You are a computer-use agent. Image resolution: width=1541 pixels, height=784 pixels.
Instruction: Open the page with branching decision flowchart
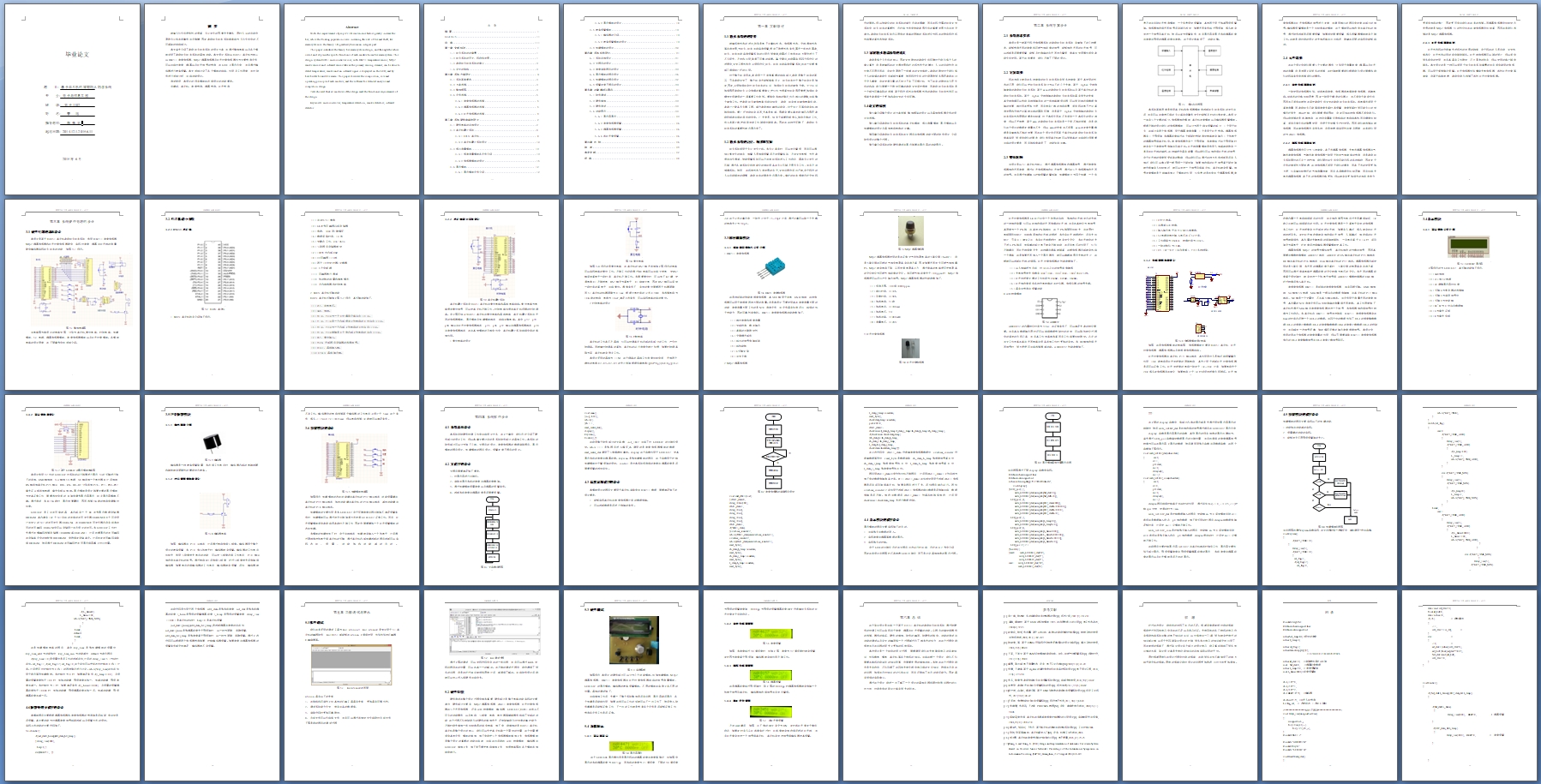1329,489
